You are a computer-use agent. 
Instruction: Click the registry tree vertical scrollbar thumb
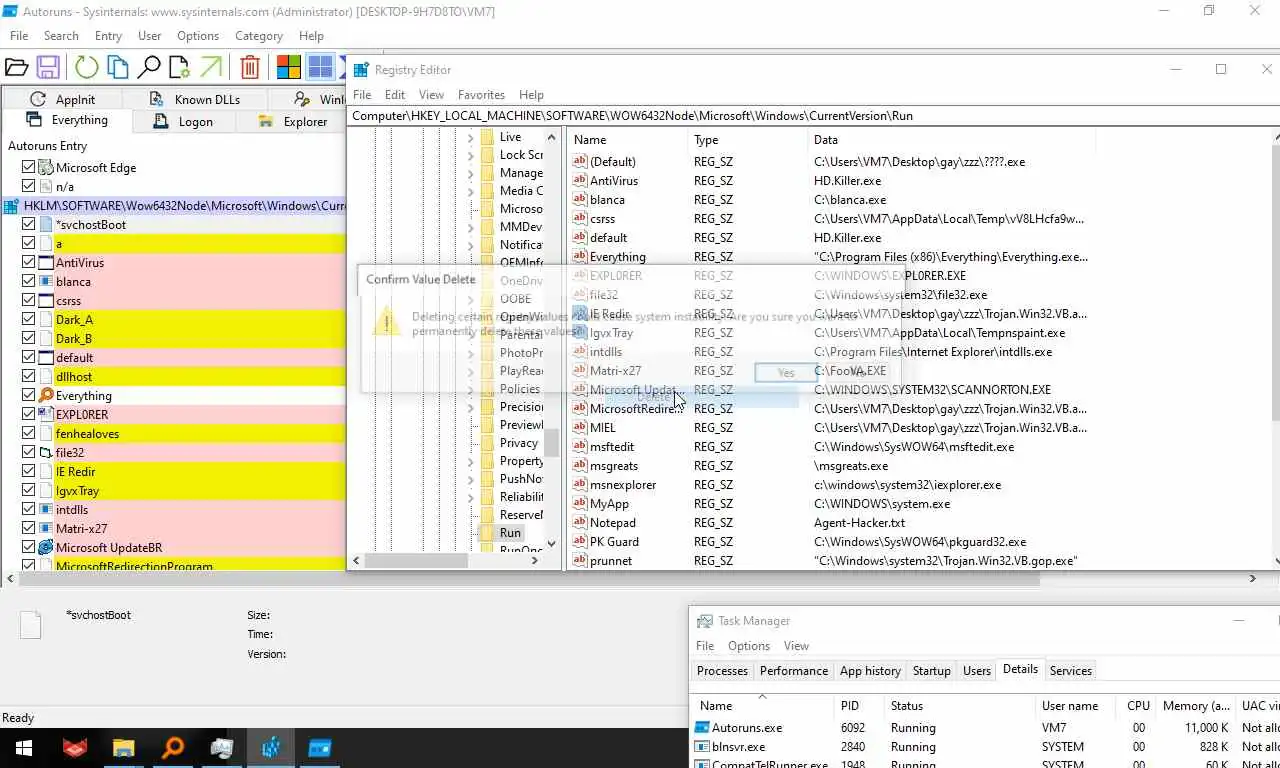click(x=551, y=442)
